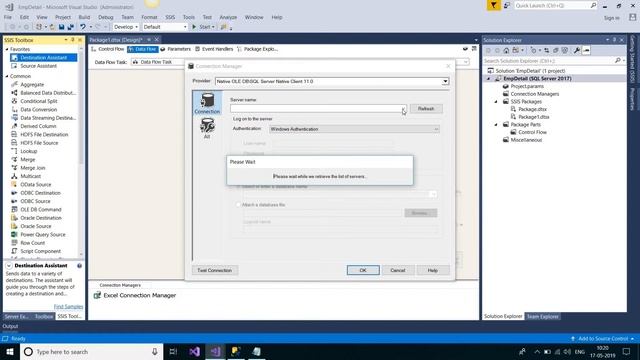
Task: Click Undo icon in toolbar
Action: tap(83, 27)
